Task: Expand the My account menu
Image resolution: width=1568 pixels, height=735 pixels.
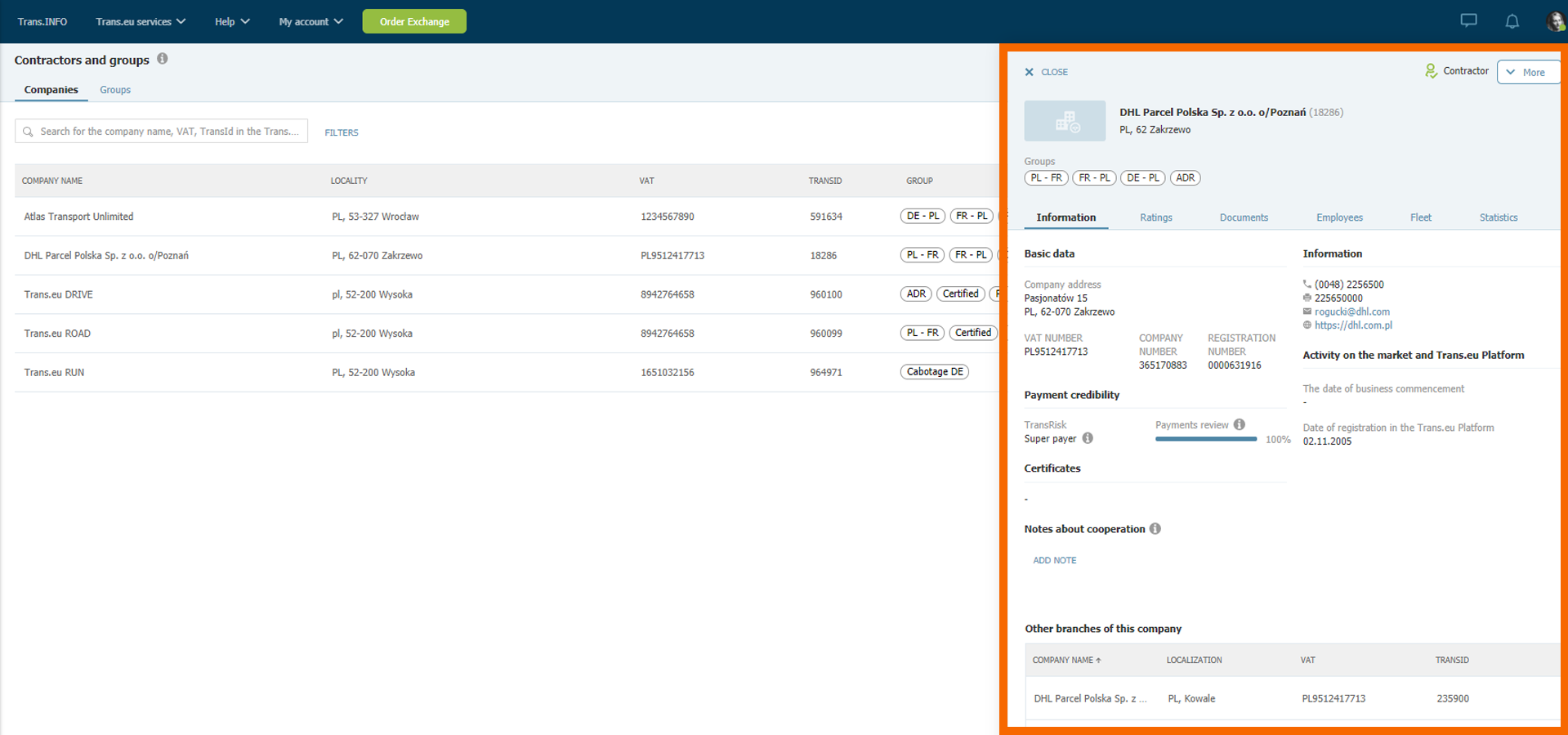Action: [310, 21]
